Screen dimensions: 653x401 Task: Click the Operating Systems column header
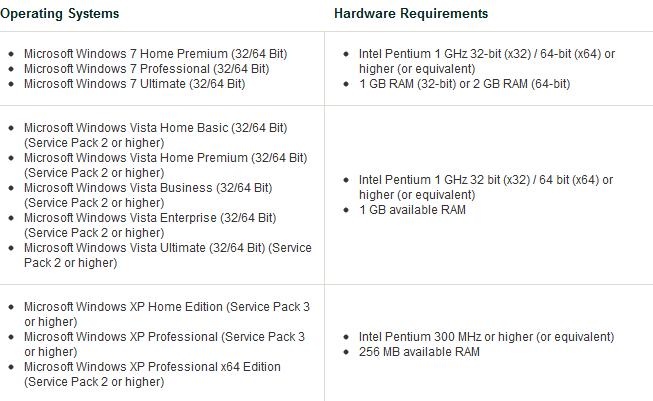point(60,13)
